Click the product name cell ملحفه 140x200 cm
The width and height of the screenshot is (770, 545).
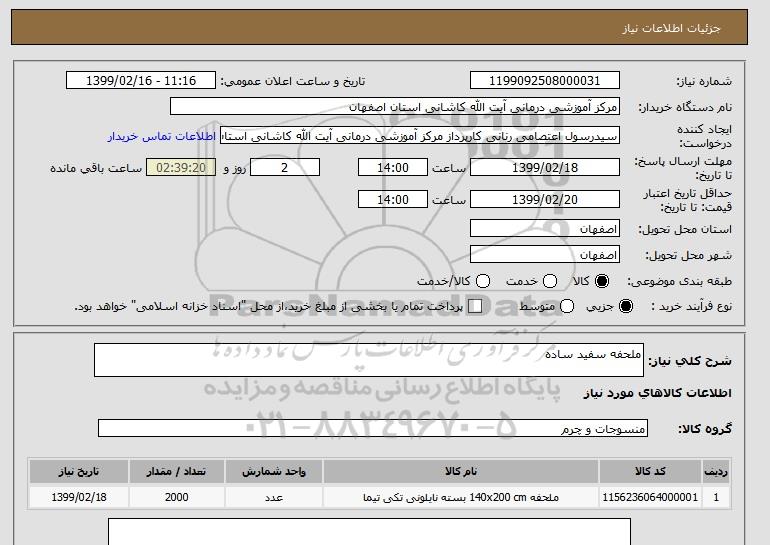tap(461, 497)
